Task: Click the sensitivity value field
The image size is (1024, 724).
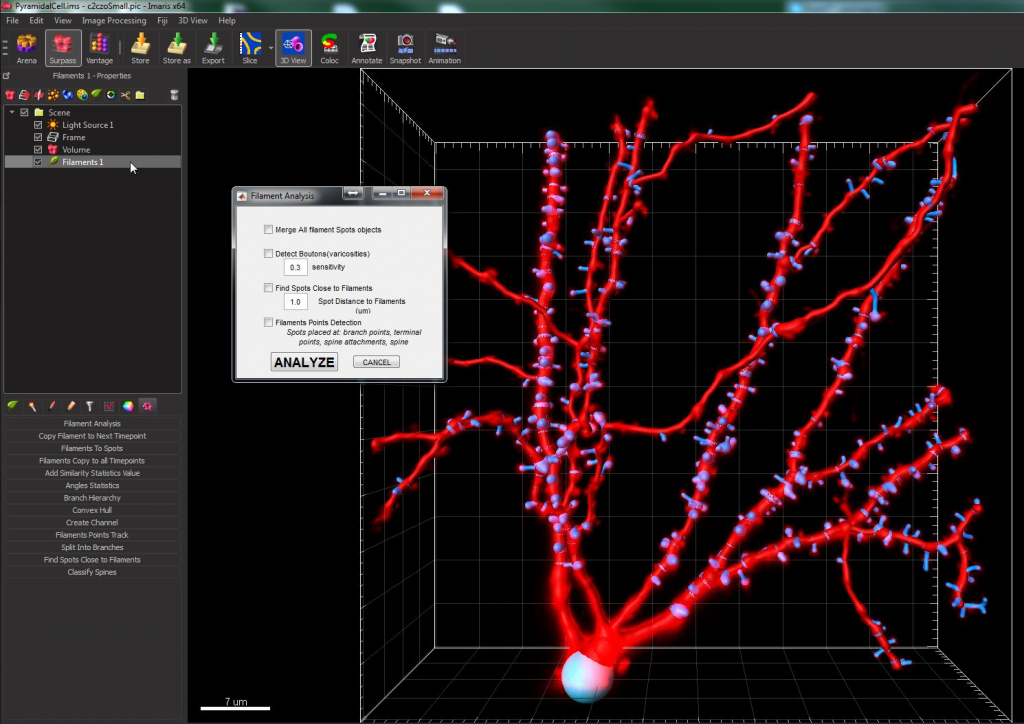Action: point(295,267)
